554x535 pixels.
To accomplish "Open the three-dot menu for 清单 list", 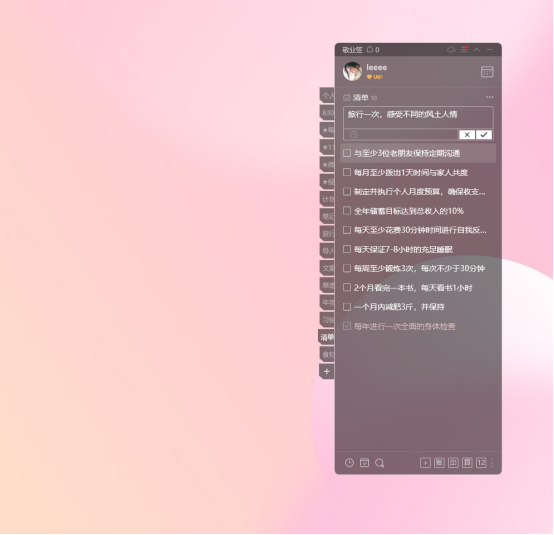I will [489, 97].
